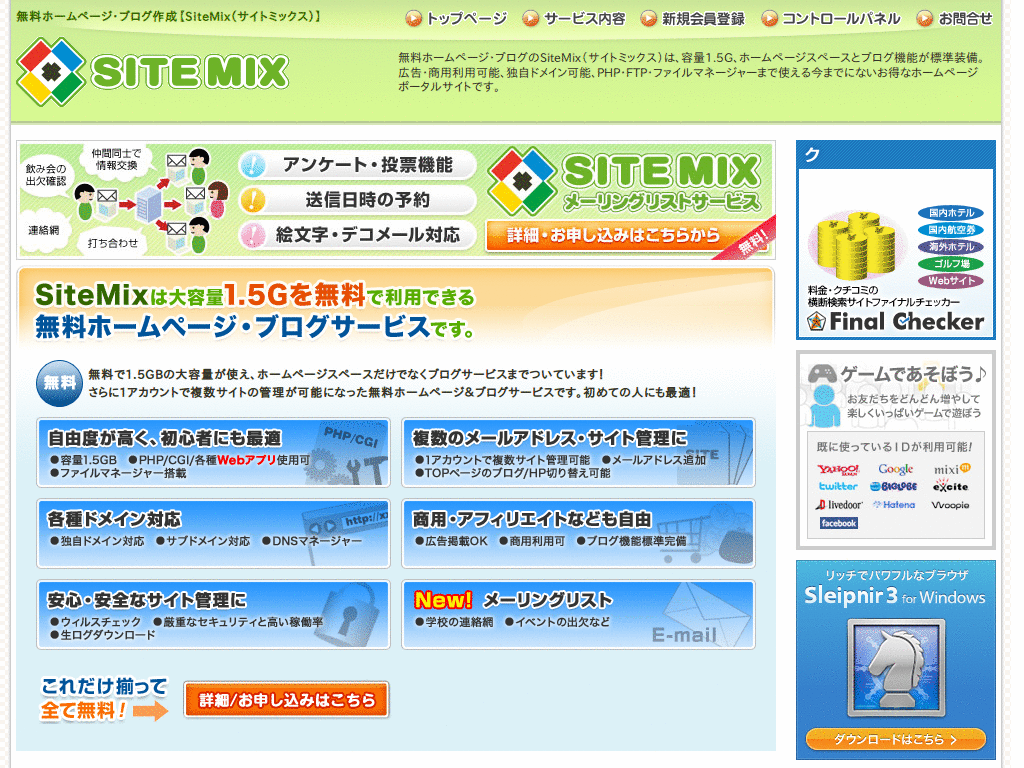Viewport: 1024px width, 768px height.
Task: Click the SITE MIX logo in header
Action: click(153, 72)
